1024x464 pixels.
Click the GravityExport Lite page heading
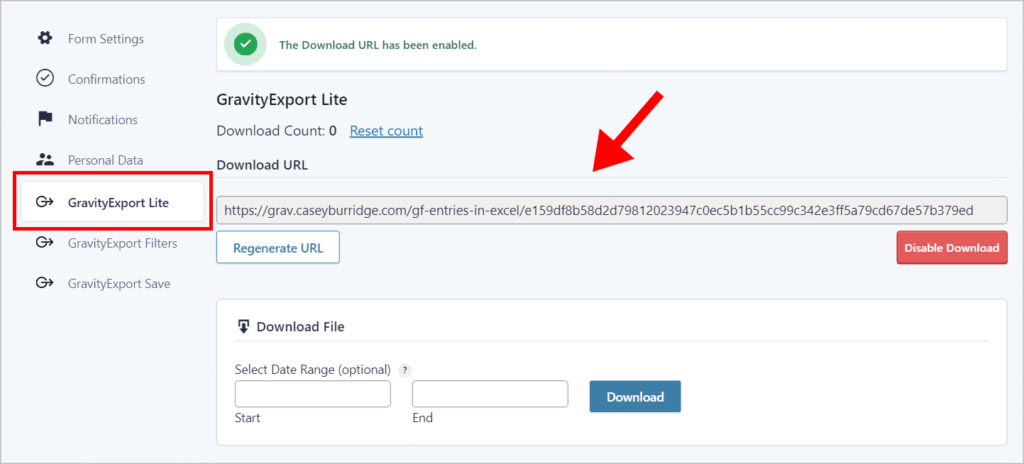click(x=281, y=100)
